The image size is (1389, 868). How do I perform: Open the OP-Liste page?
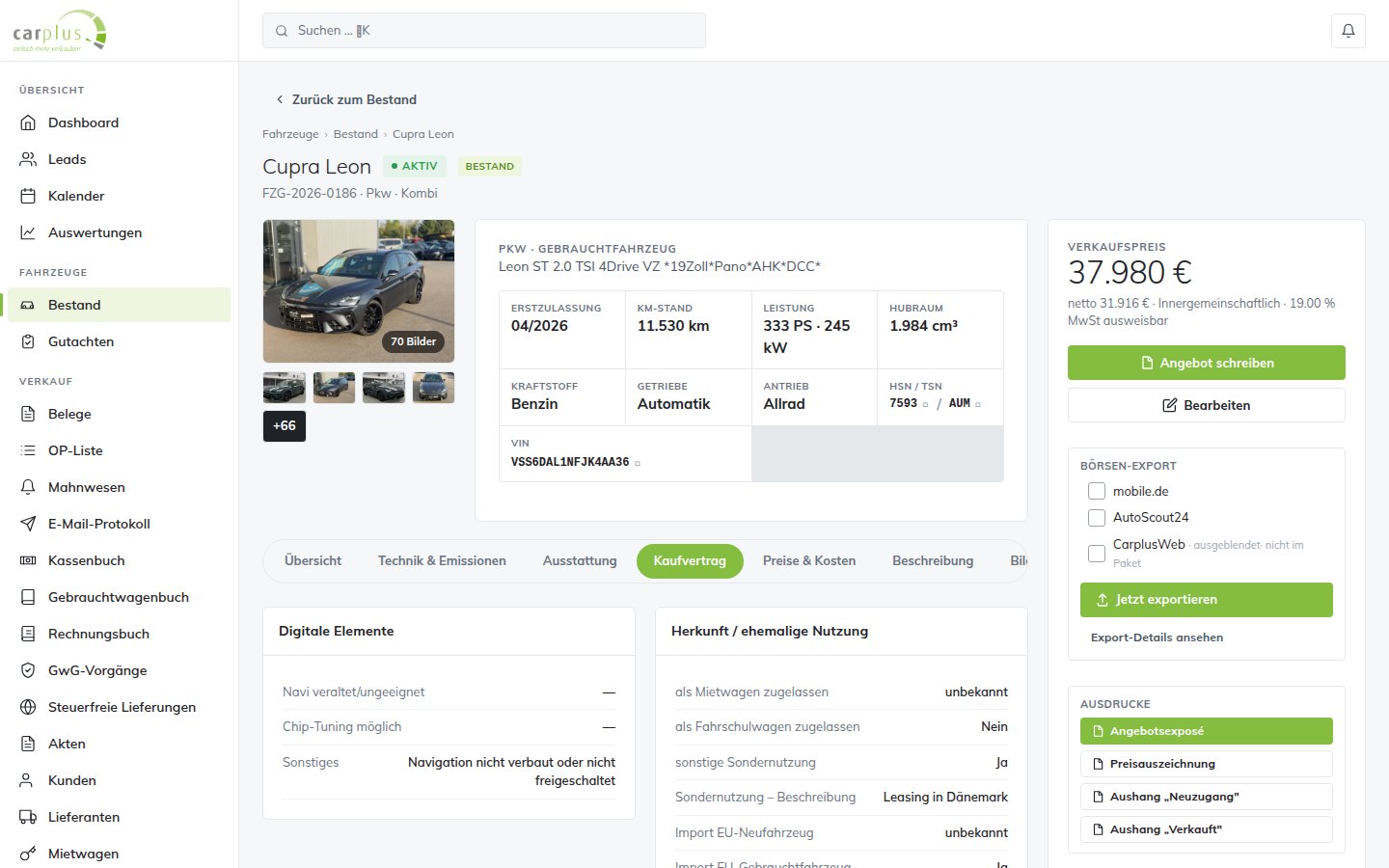tap(119, 450)
